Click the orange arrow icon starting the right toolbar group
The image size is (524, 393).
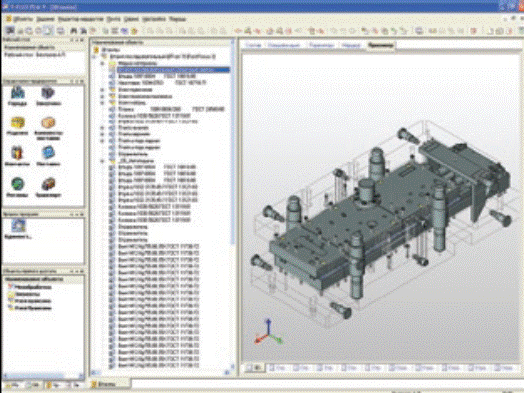238,31
